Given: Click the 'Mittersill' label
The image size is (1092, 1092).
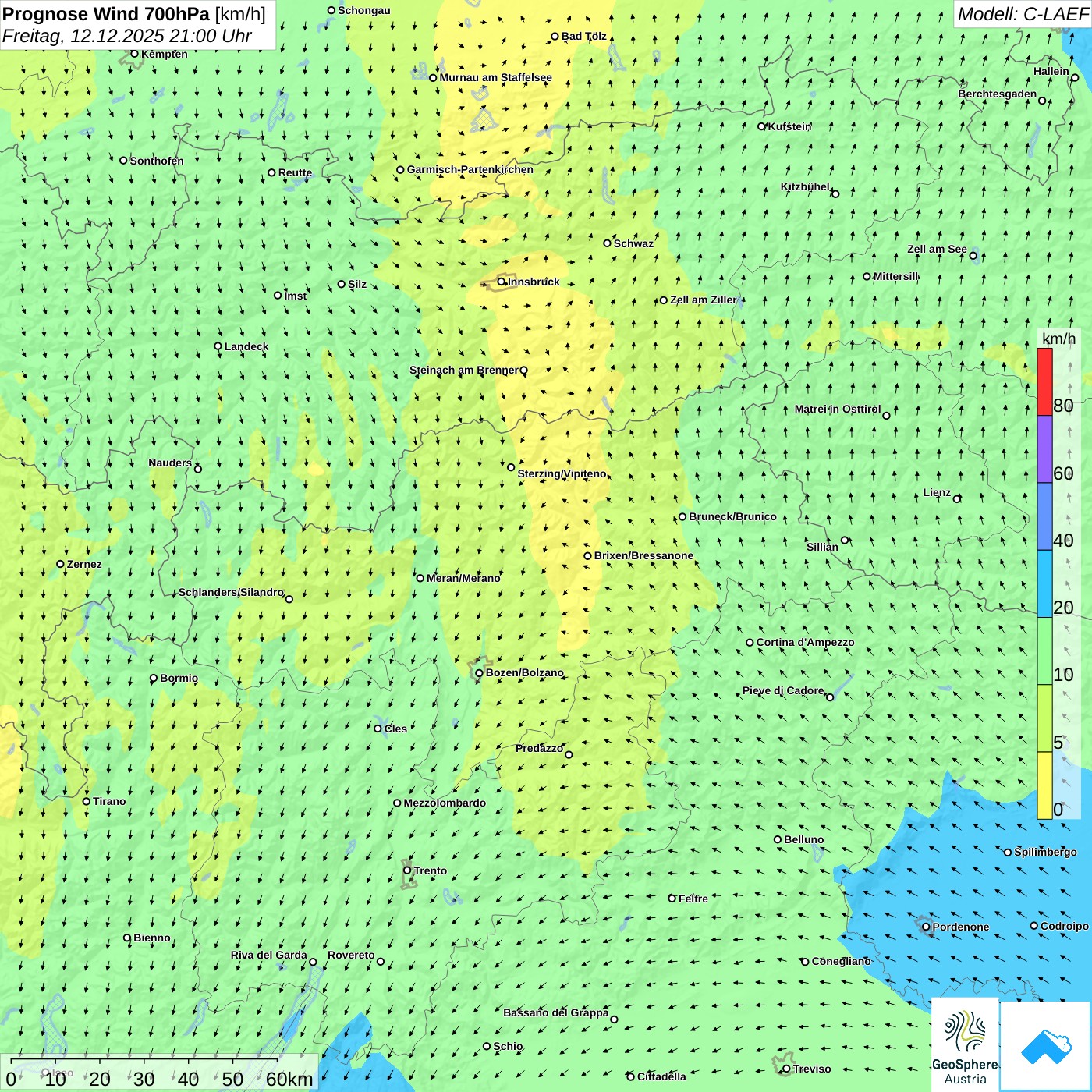Looking at the screenshot, I should pyautogui.click(x=895, y=276).
